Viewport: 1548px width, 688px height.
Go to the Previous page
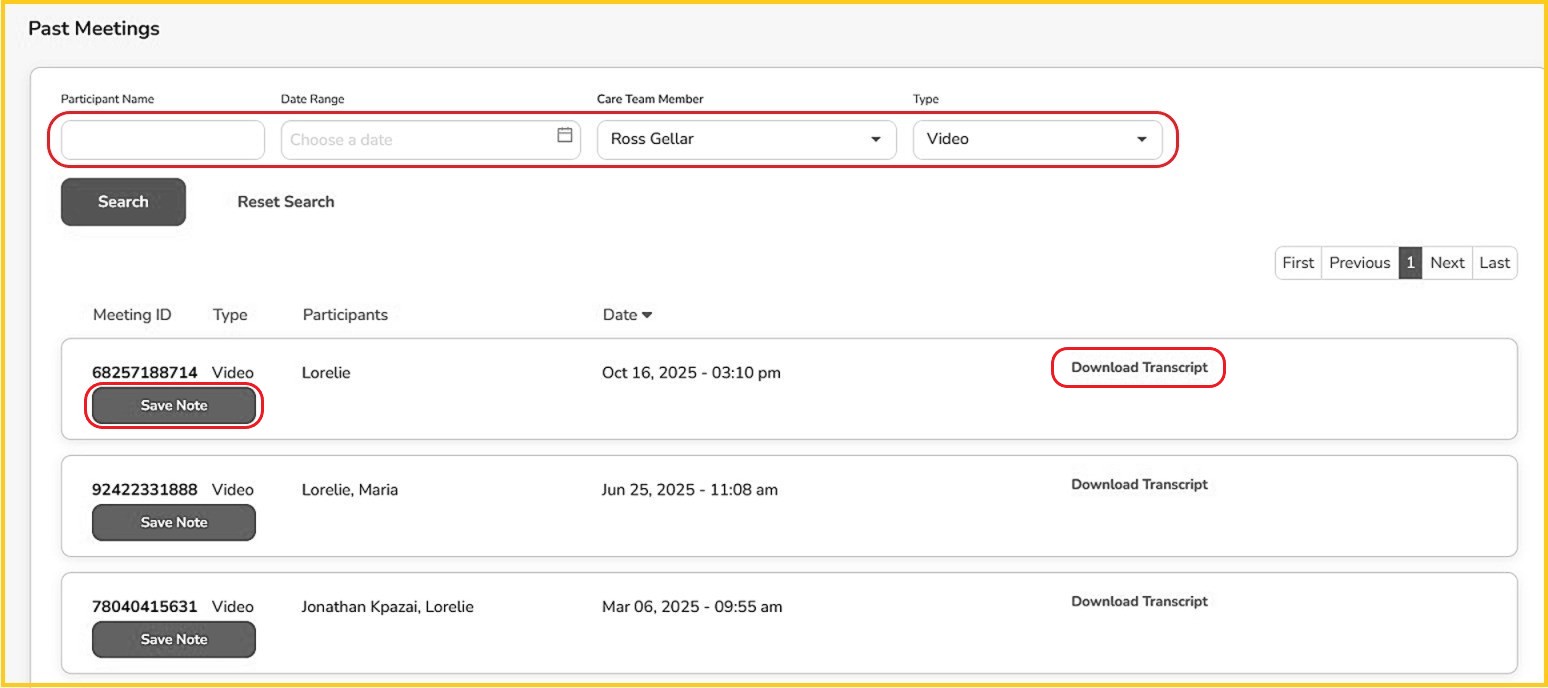tap(1359, 263)
